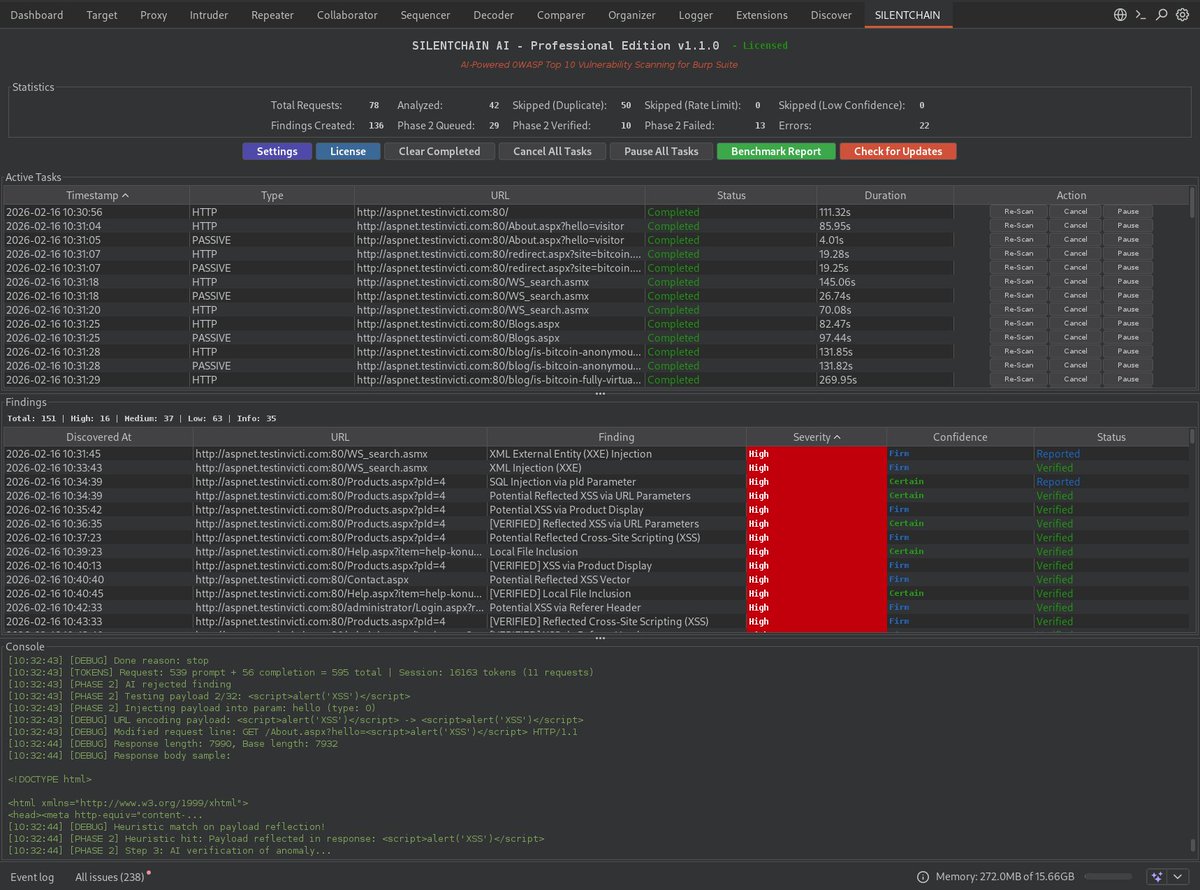Cancel the 10:31:29 HTTP task
The height and width of the screenshot is (890, 1200).
[1075, 380]
